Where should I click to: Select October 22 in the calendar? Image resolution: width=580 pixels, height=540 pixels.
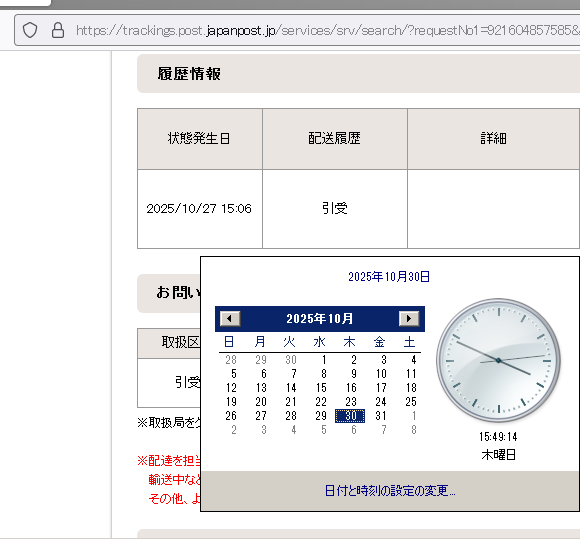coord(321,402)
